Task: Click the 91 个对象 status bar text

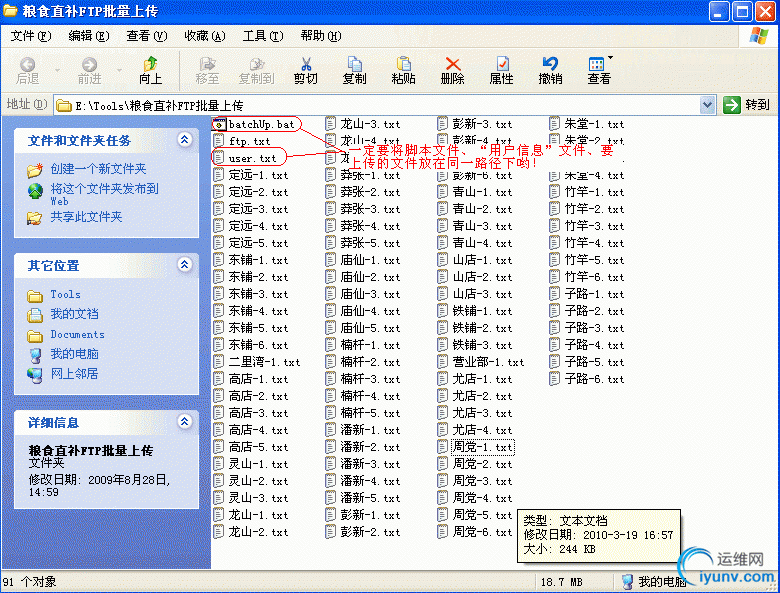Action: coord(29,582)
